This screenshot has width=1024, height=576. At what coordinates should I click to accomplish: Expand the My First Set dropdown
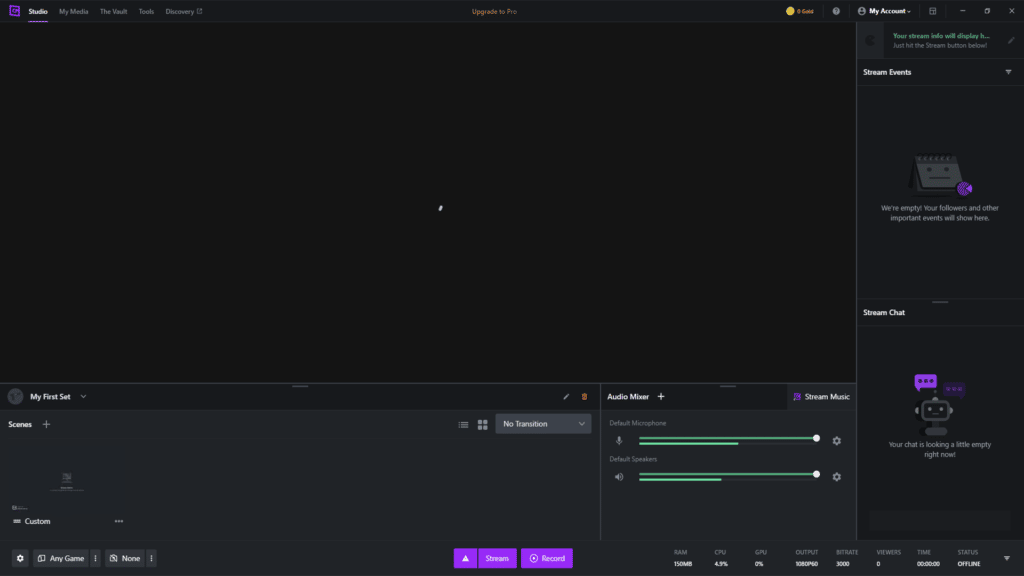(83, 396)
